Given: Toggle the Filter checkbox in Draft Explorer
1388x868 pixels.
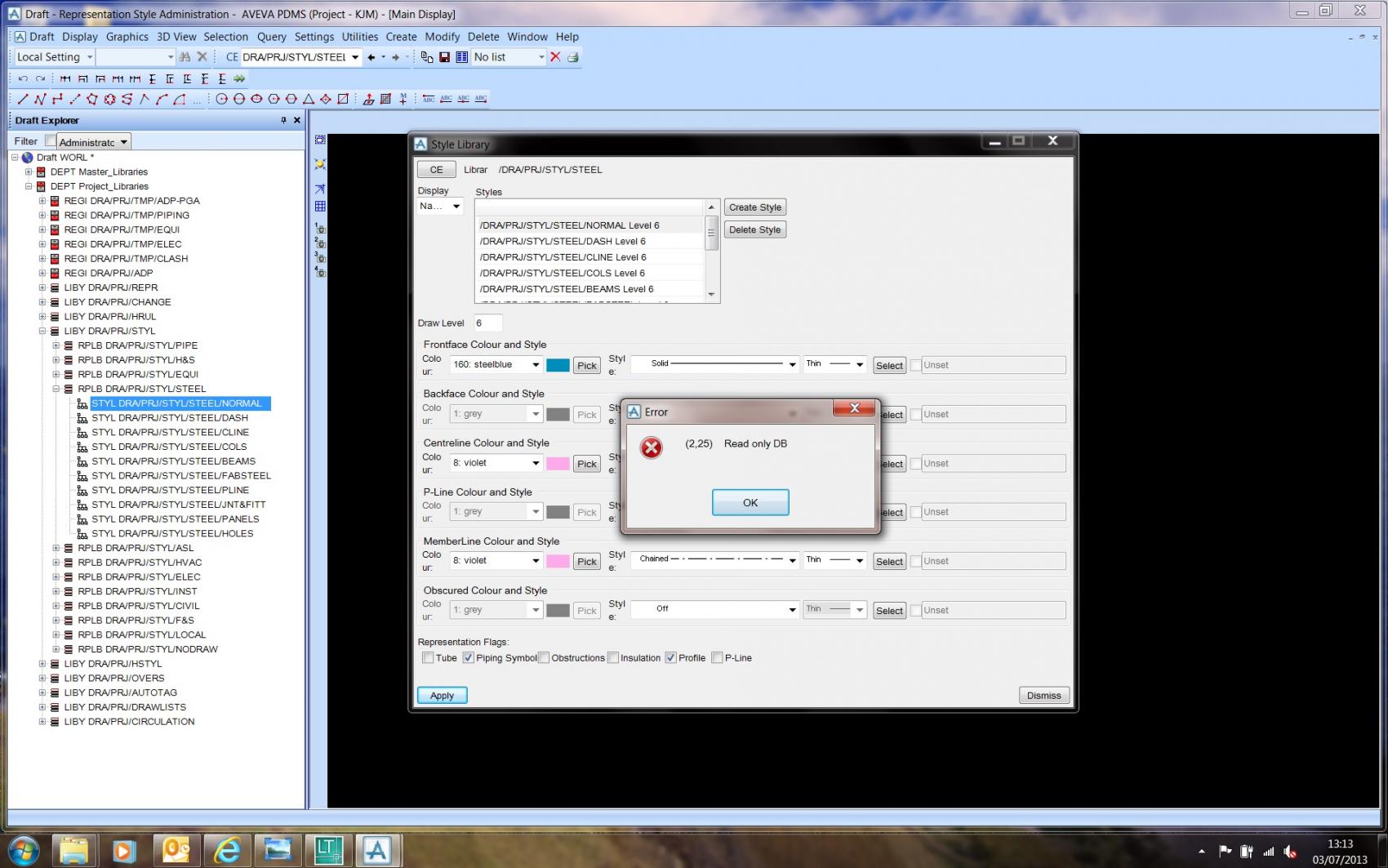Looking at the screenshot, I should [x=51, y=140].
